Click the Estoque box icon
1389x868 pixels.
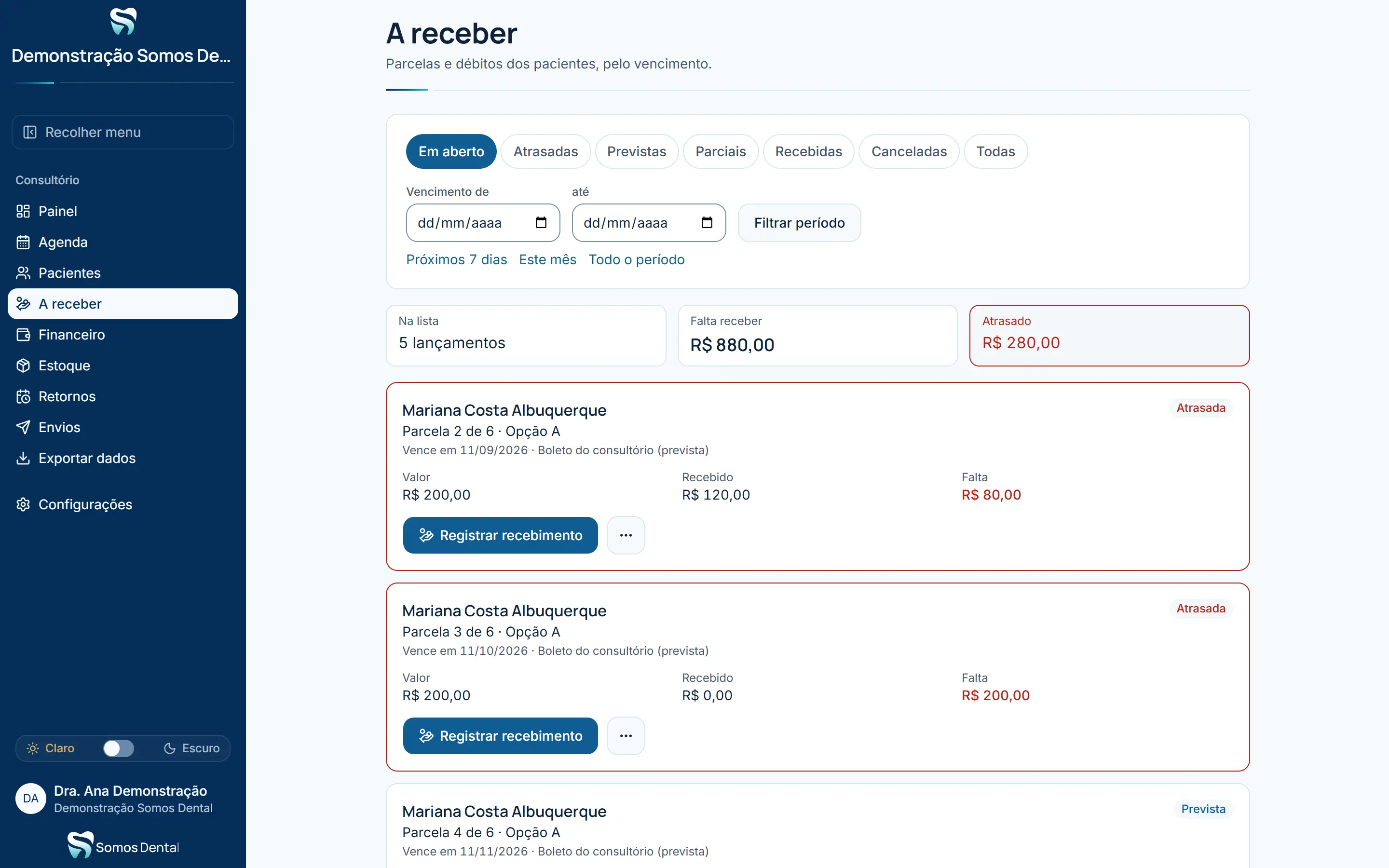[x=23, y=366]
